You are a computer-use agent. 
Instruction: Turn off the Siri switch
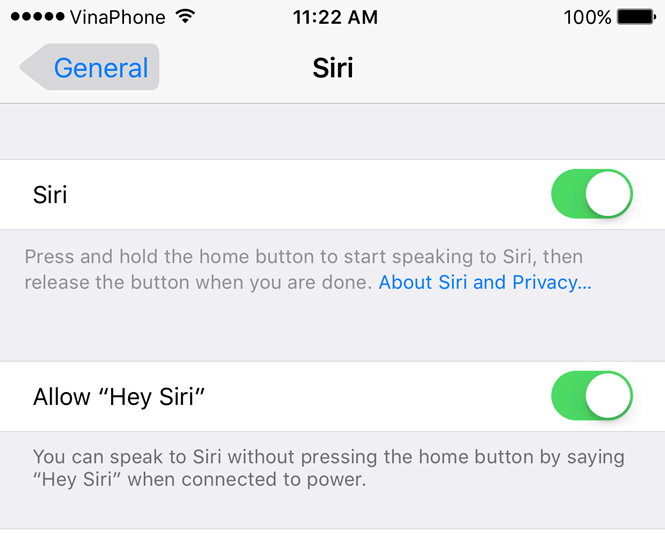point(592,194)
